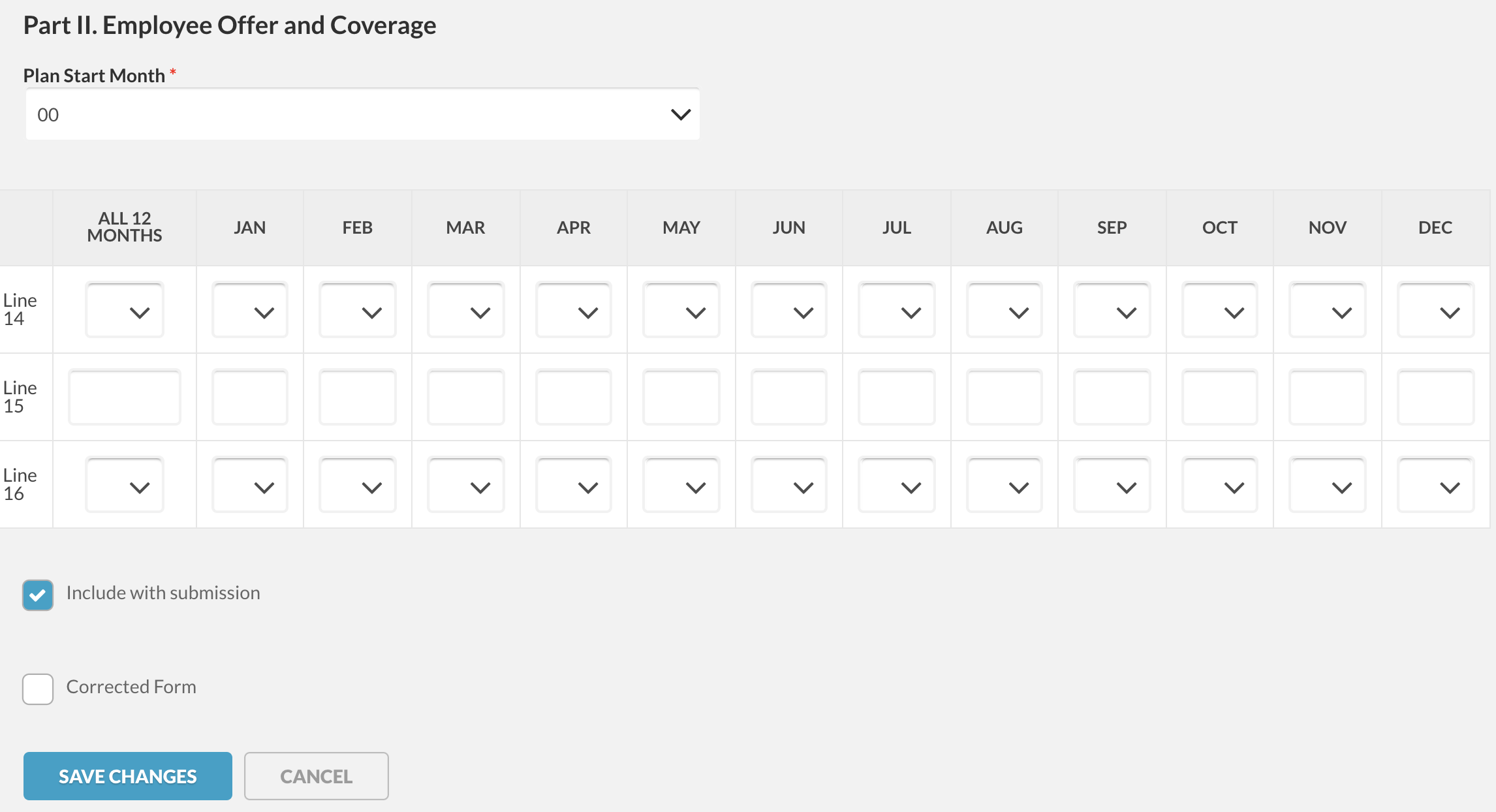Focus Line 15 SEP input field
Image resolution: width=1496 pixels, height=812 pixels.
click(x=1112, y=397)
